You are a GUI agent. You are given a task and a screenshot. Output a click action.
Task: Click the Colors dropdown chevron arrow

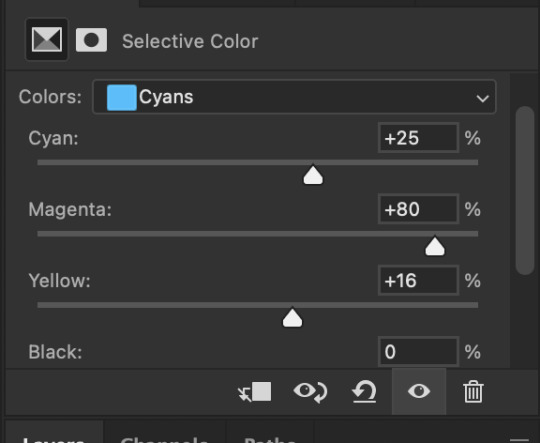point(482,99)
